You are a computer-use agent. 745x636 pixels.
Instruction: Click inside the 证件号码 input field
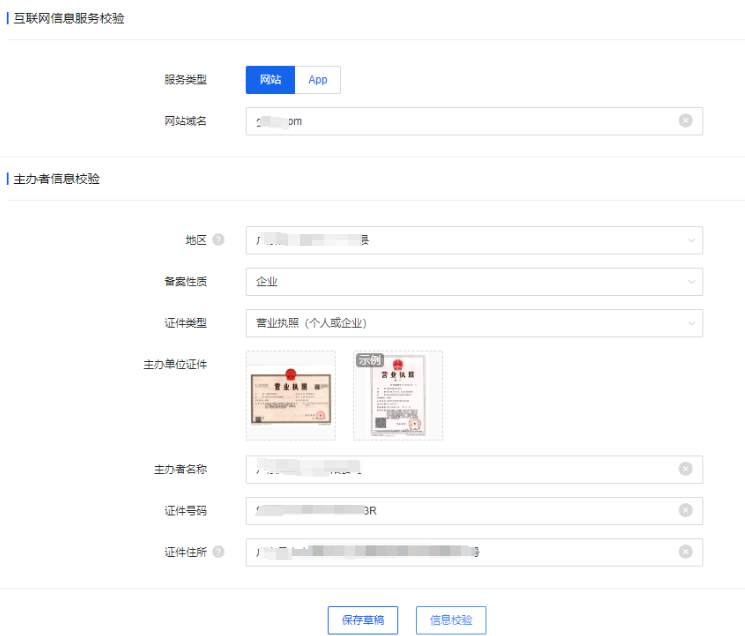460,510
